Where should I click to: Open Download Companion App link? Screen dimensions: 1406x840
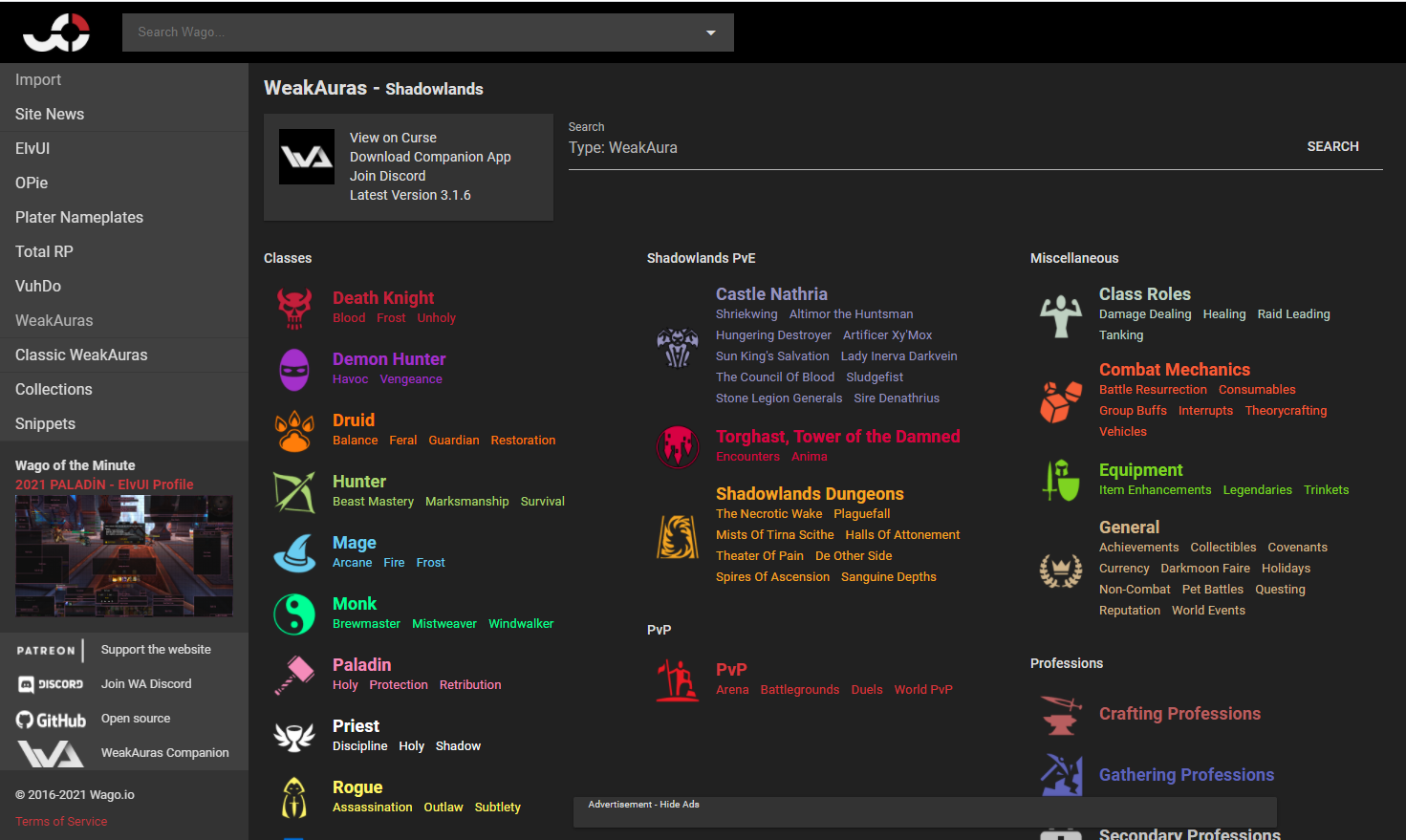(x=430, y=157)
